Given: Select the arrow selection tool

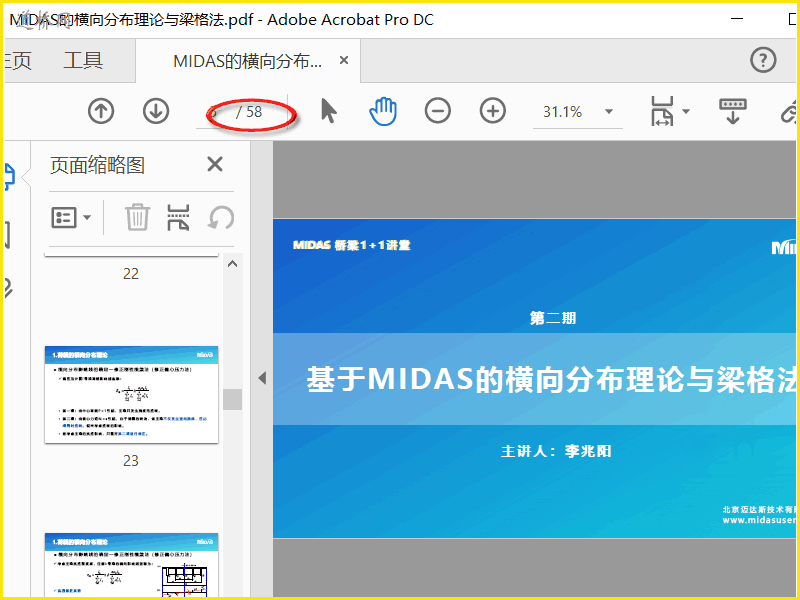Looking at the screenshot, I should (329, 111).
